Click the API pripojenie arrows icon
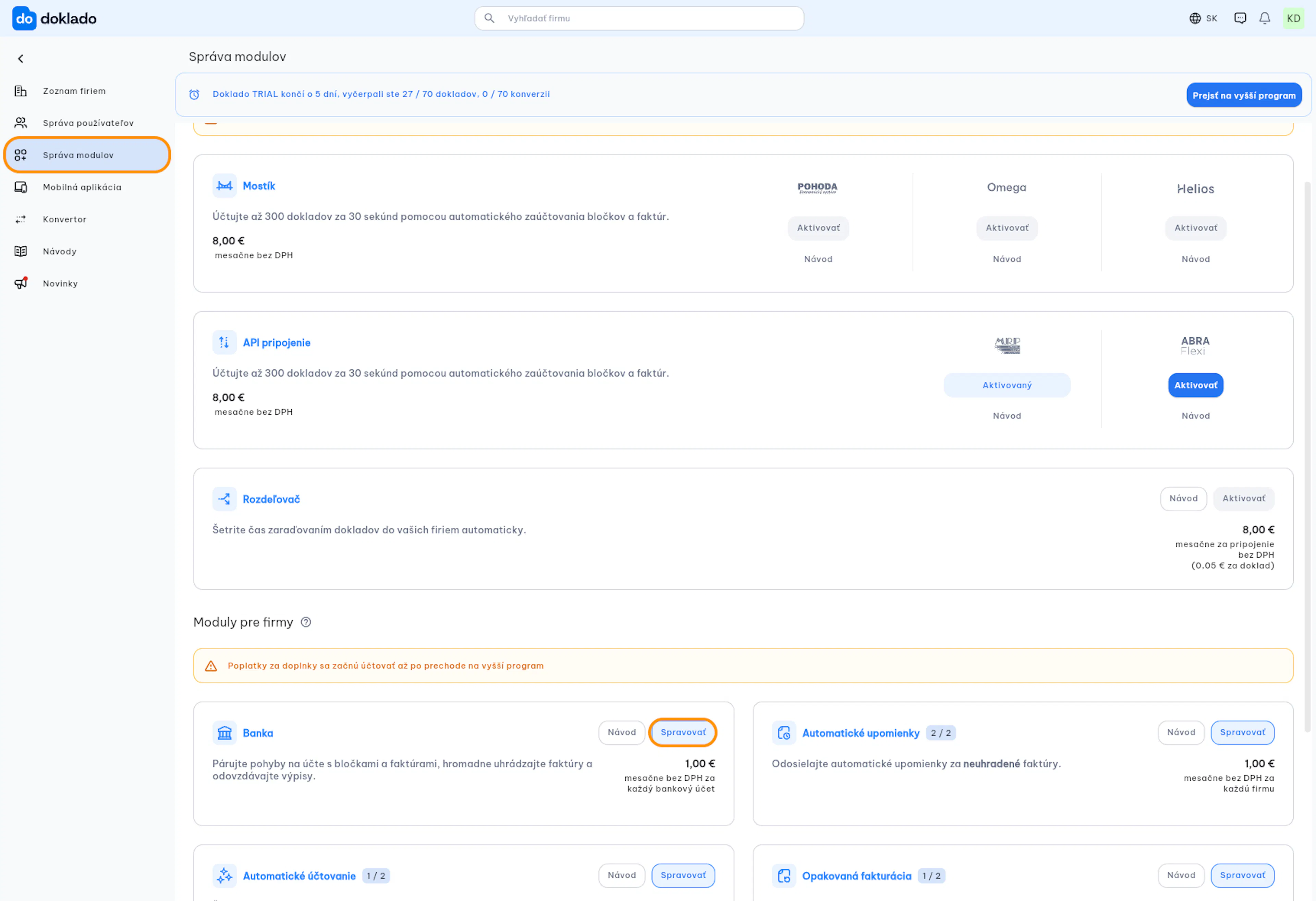1316x901 pixels. tap(224, 343)
